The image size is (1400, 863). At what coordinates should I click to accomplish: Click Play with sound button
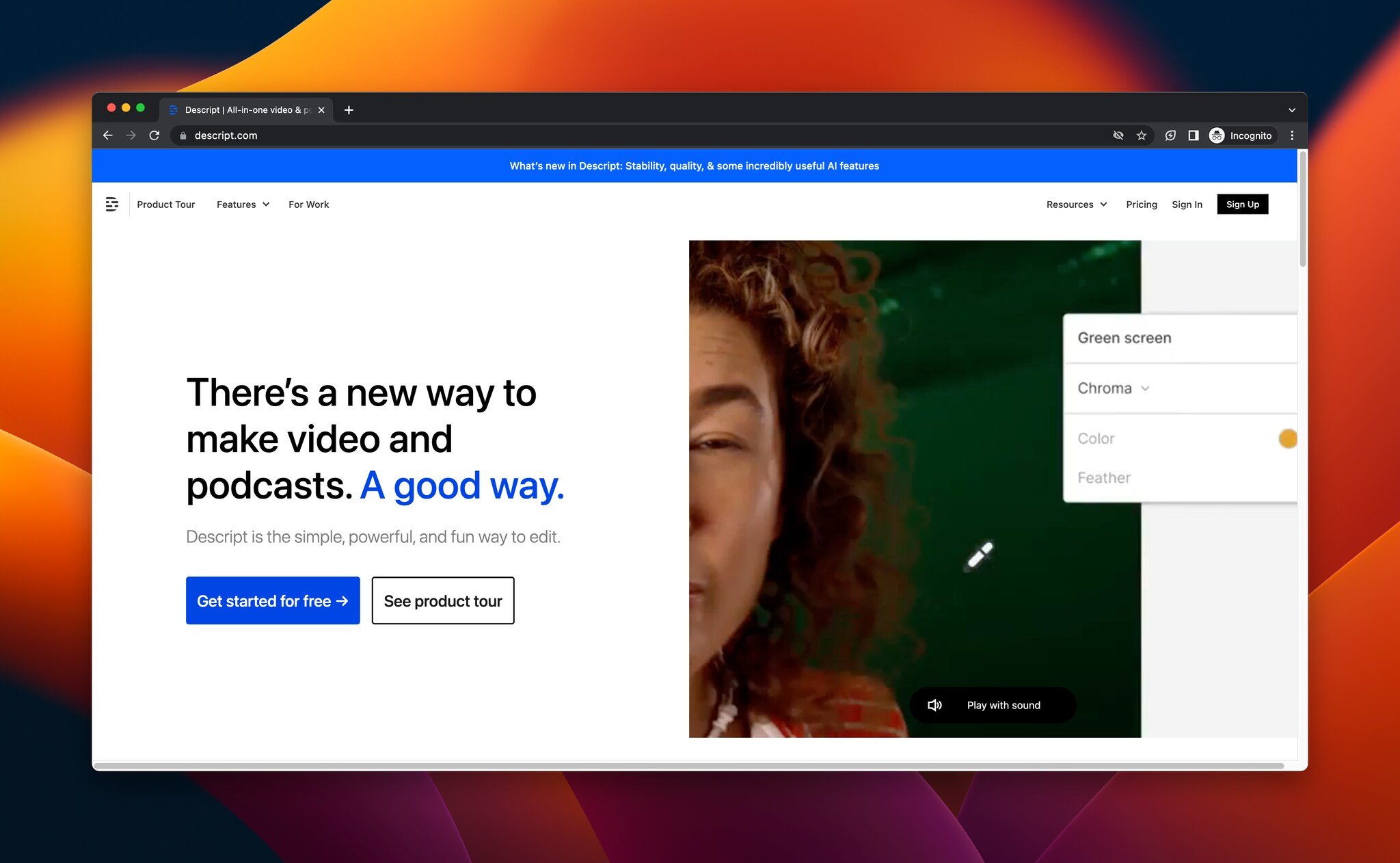(x=993, y=705)
